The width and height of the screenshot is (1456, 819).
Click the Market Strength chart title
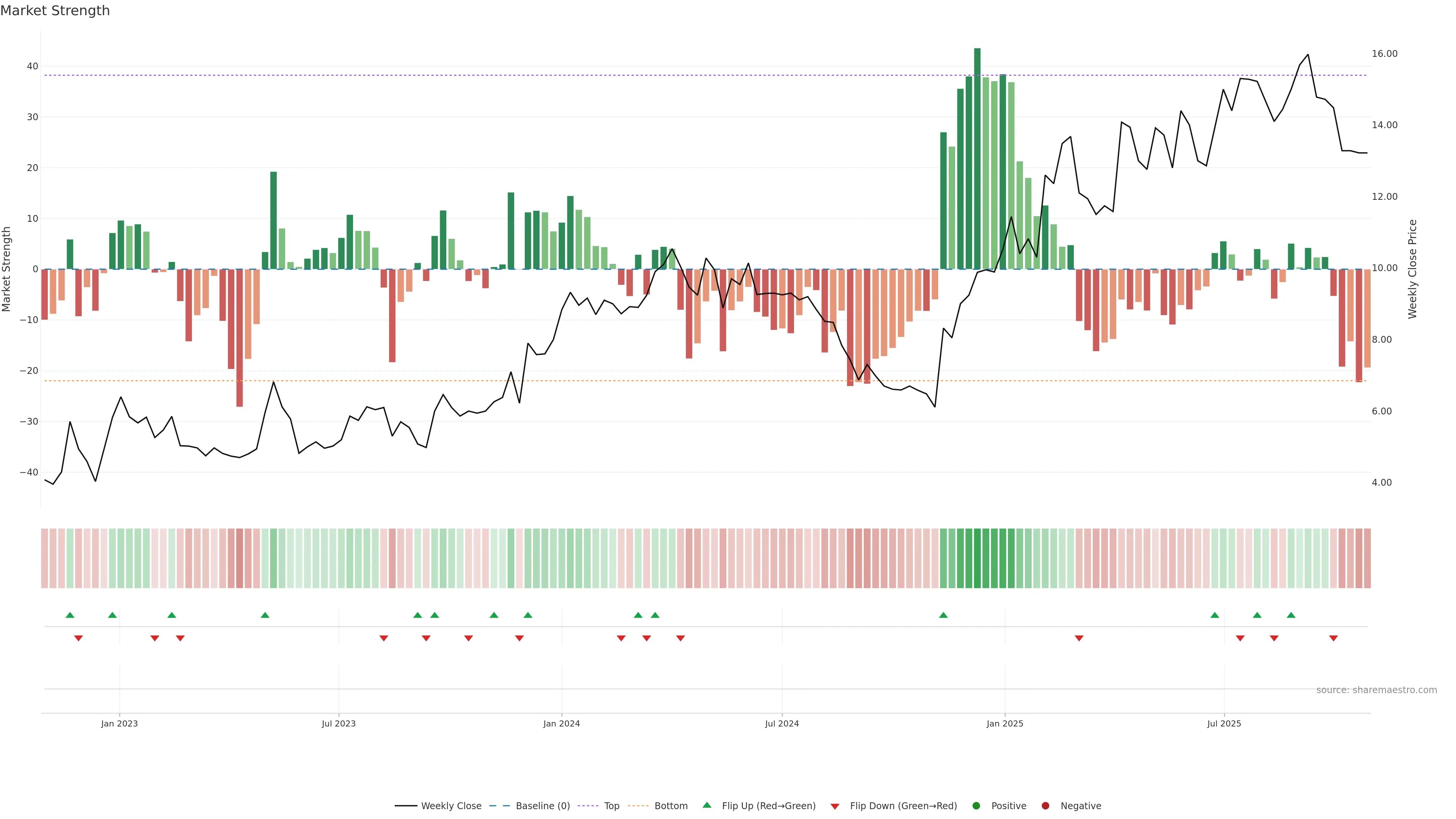pyautogui.click(x=55, y=11)
